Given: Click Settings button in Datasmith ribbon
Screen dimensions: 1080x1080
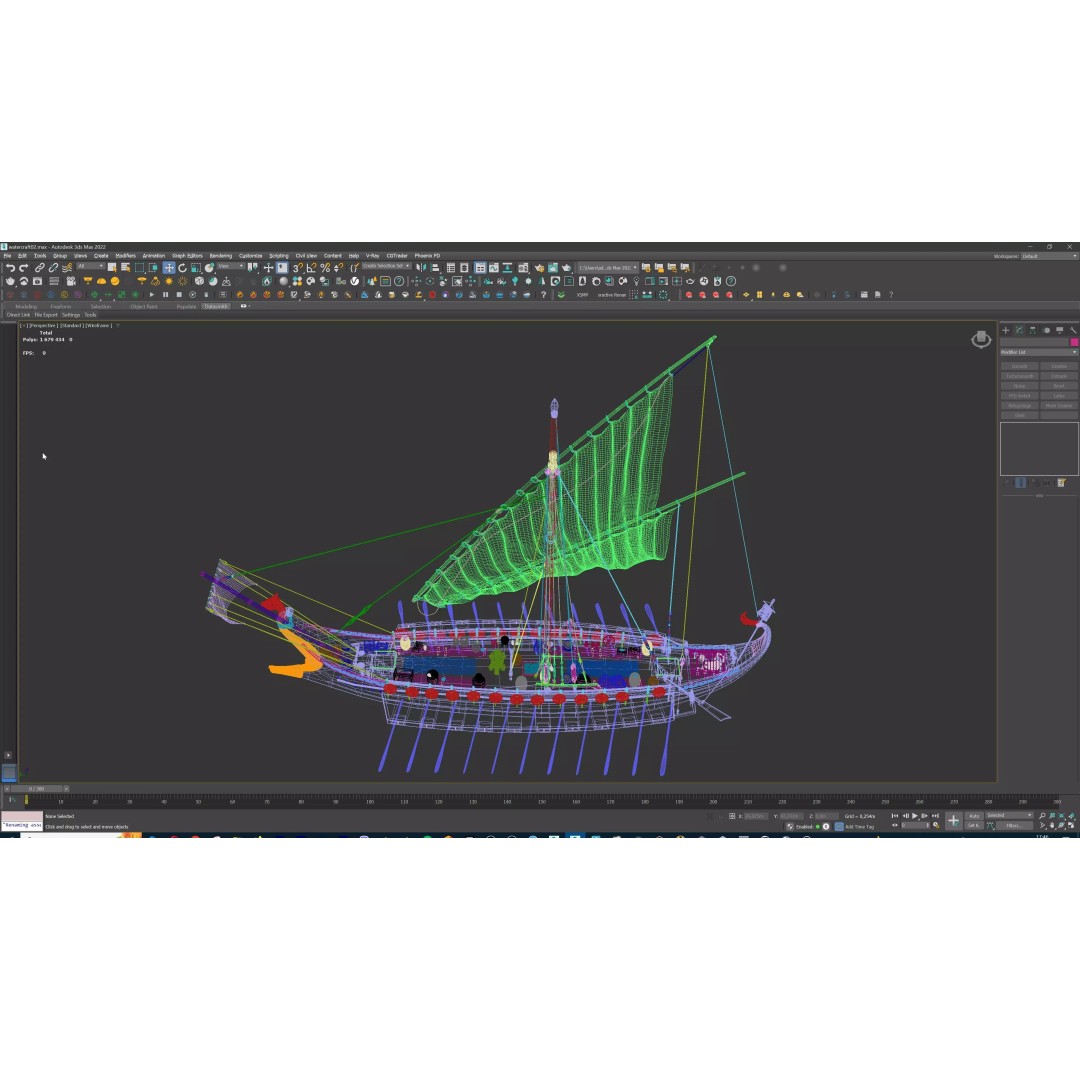Looking at the screenshot, I should click(x=71, y=315).
